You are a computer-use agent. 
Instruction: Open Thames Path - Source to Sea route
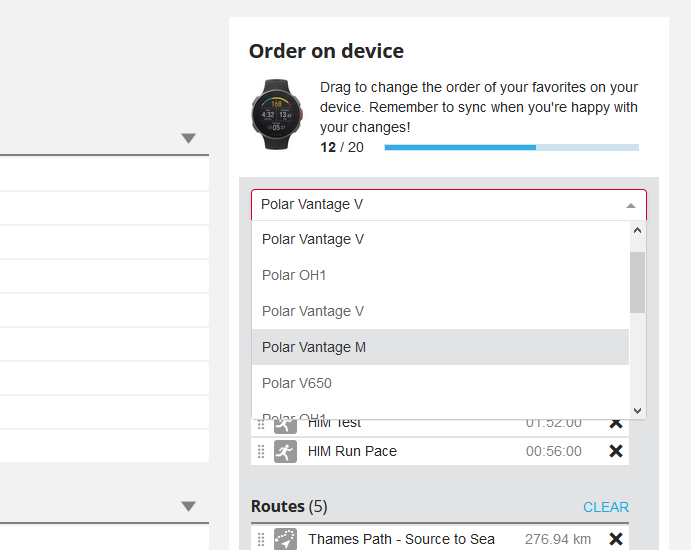(401, 539)
